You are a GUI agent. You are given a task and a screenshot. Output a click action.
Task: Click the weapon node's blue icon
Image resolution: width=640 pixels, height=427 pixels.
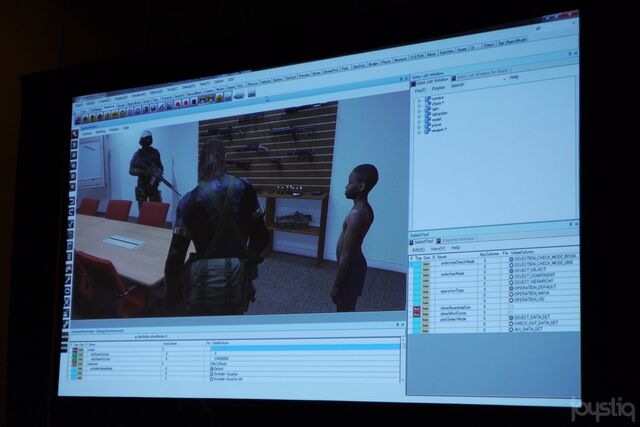(427, 131)
